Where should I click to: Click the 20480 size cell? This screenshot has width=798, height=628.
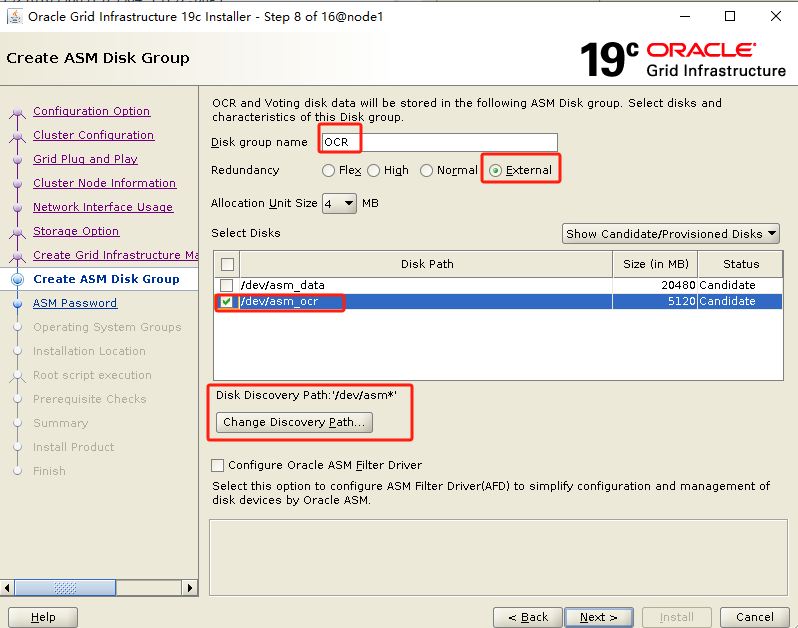656,285
